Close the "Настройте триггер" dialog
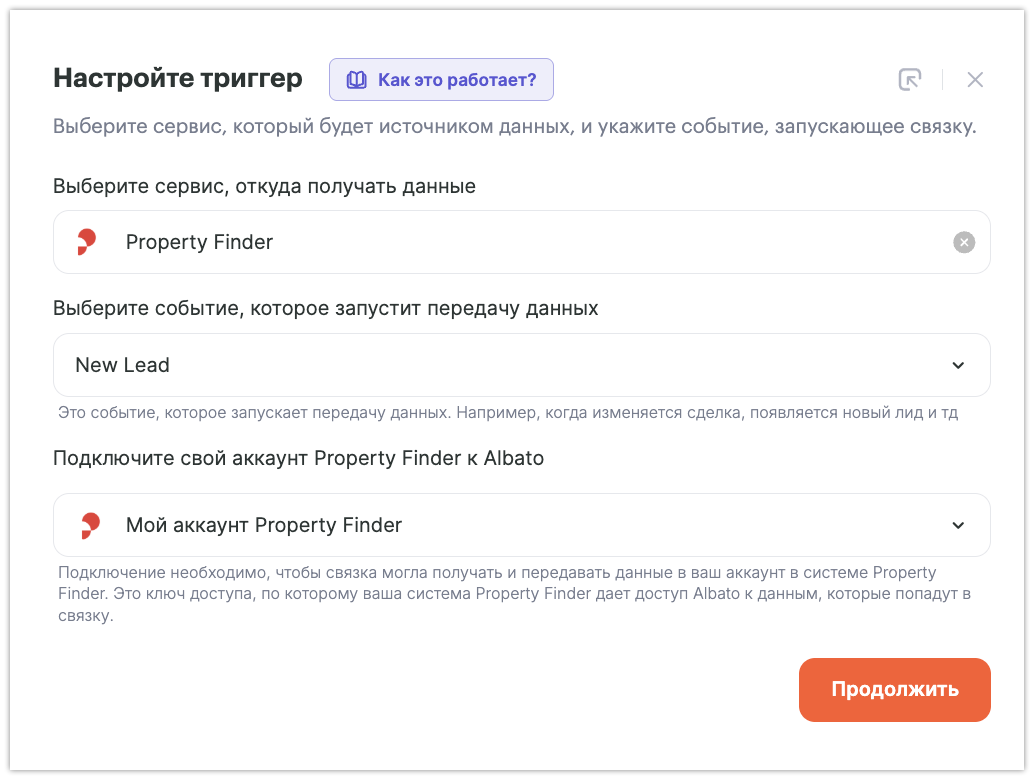 point(975,80)
